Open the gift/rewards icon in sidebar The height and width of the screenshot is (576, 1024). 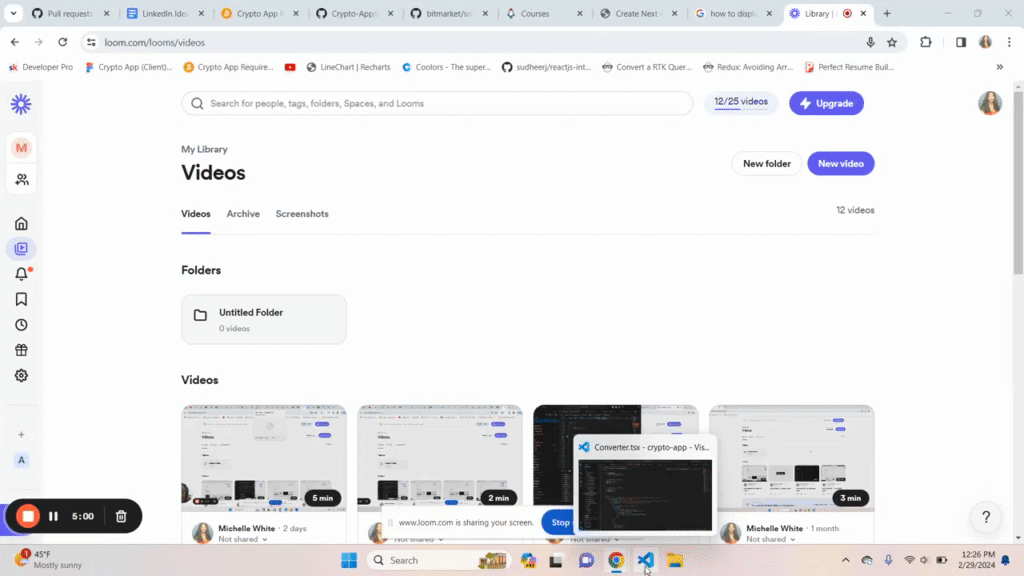point(21,350)
